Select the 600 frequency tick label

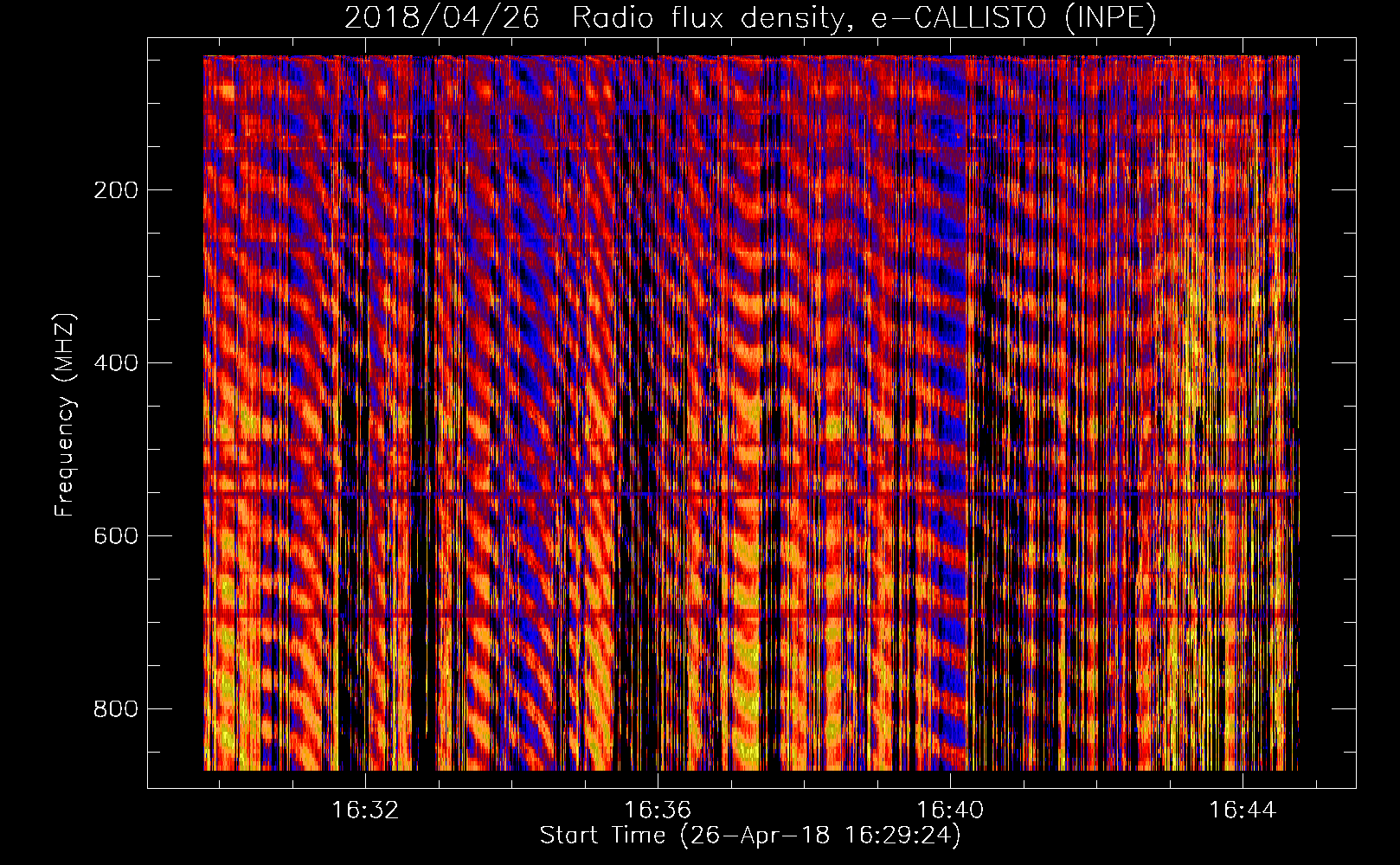[x=116, y=536]
